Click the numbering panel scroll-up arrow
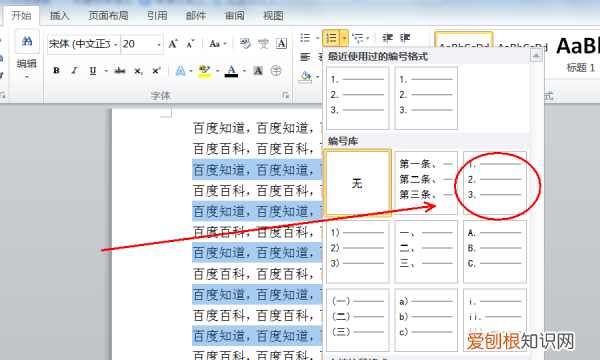The image size is (600, 360). 536,56
